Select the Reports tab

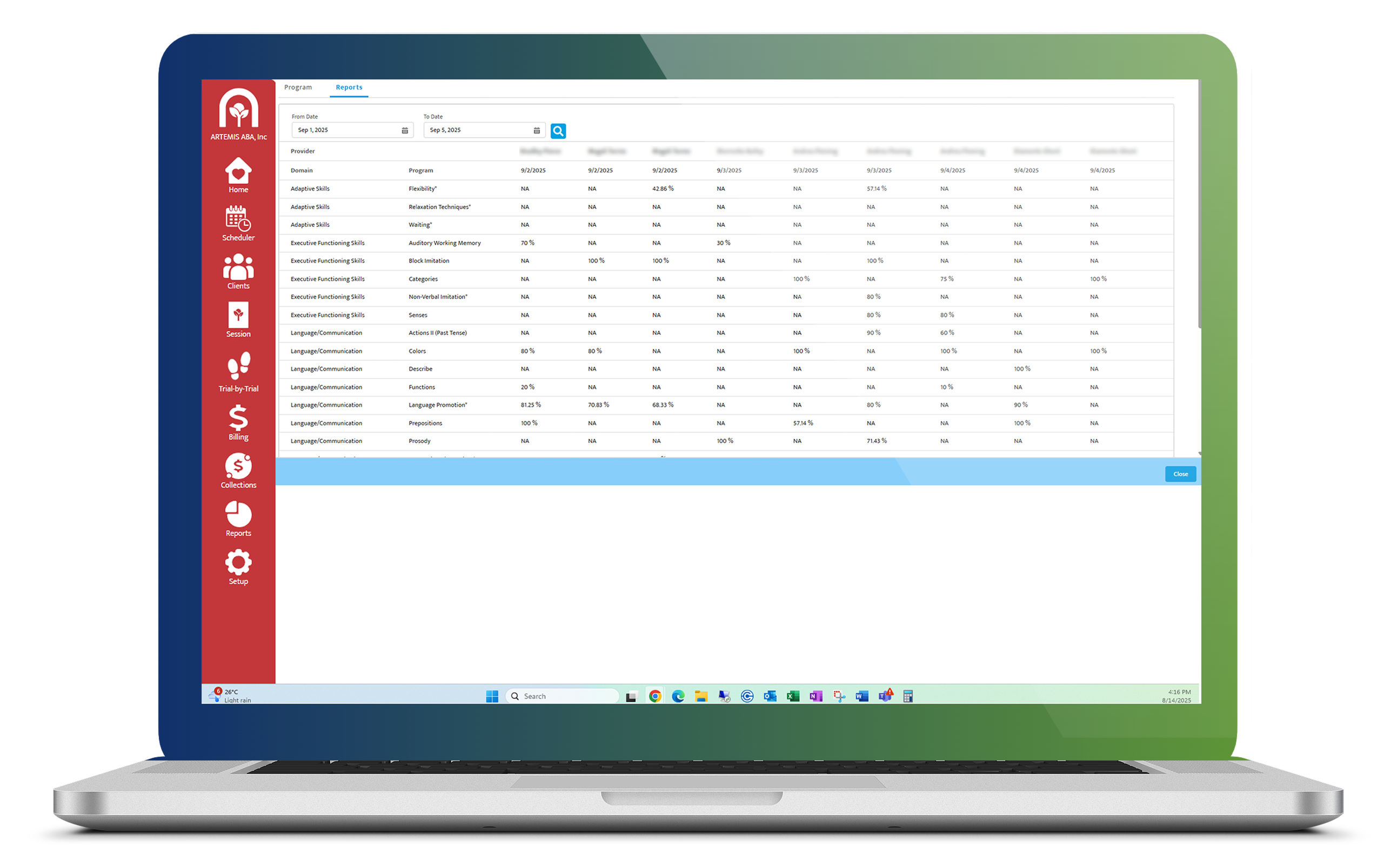pos(349,88)
